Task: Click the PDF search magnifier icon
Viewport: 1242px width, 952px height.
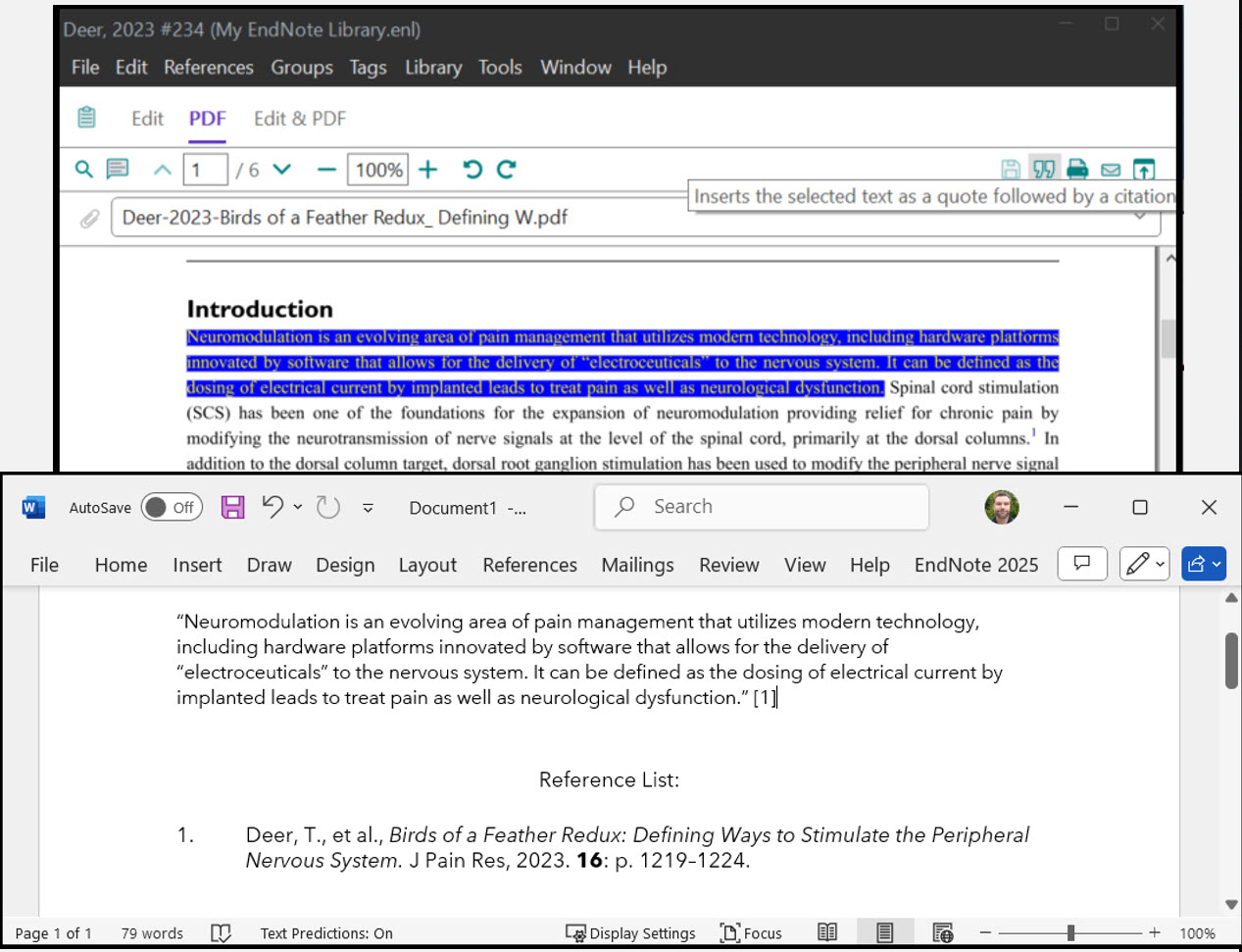Action: pyautogui.click(x=84, y=170)
